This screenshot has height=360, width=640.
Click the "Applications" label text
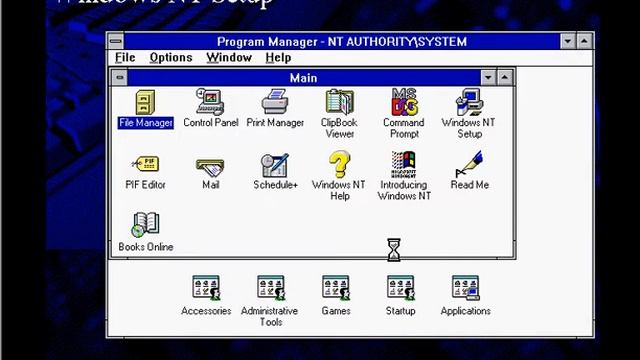465,311
